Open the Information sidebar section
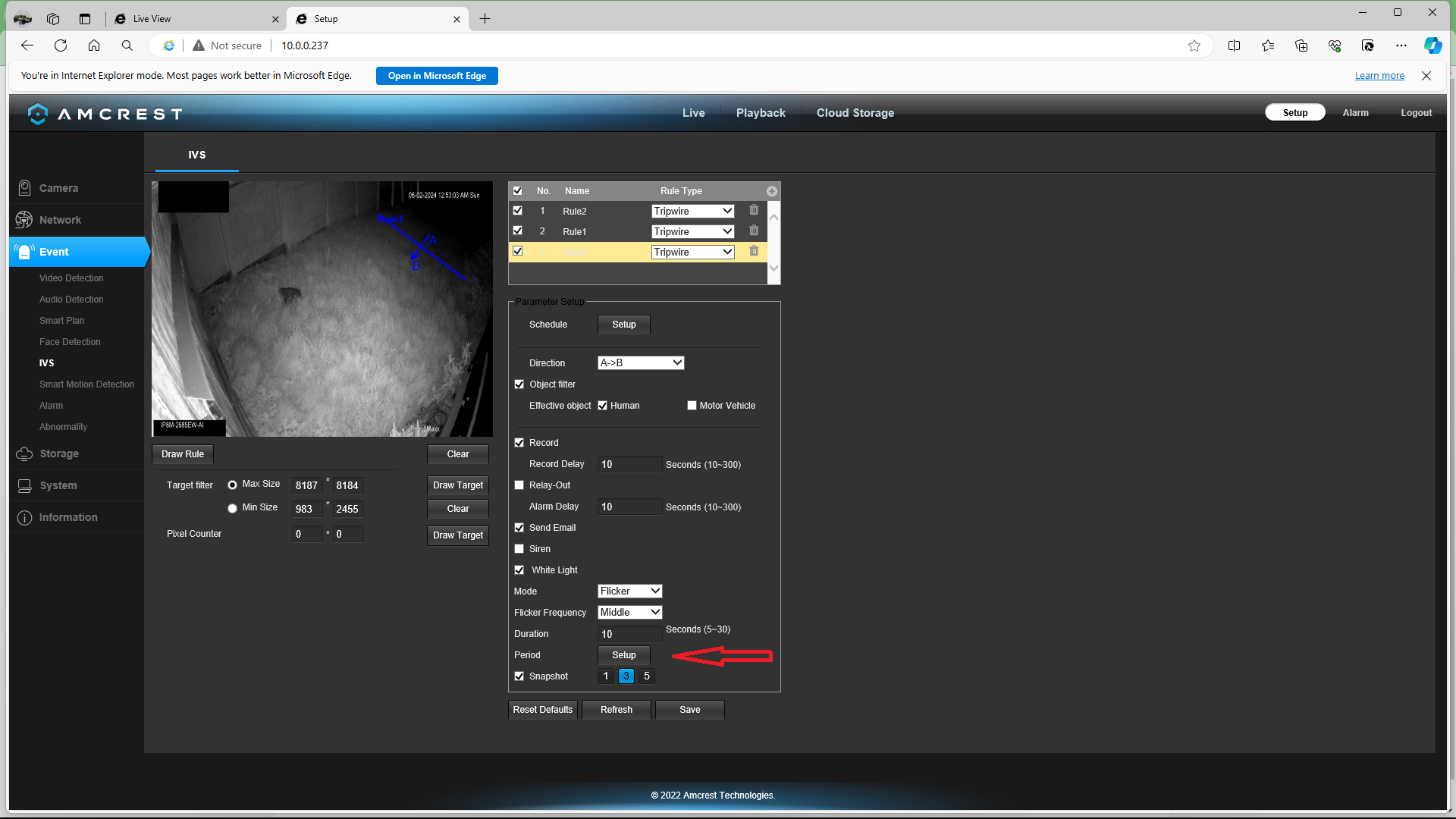 [x=68, y=517]
